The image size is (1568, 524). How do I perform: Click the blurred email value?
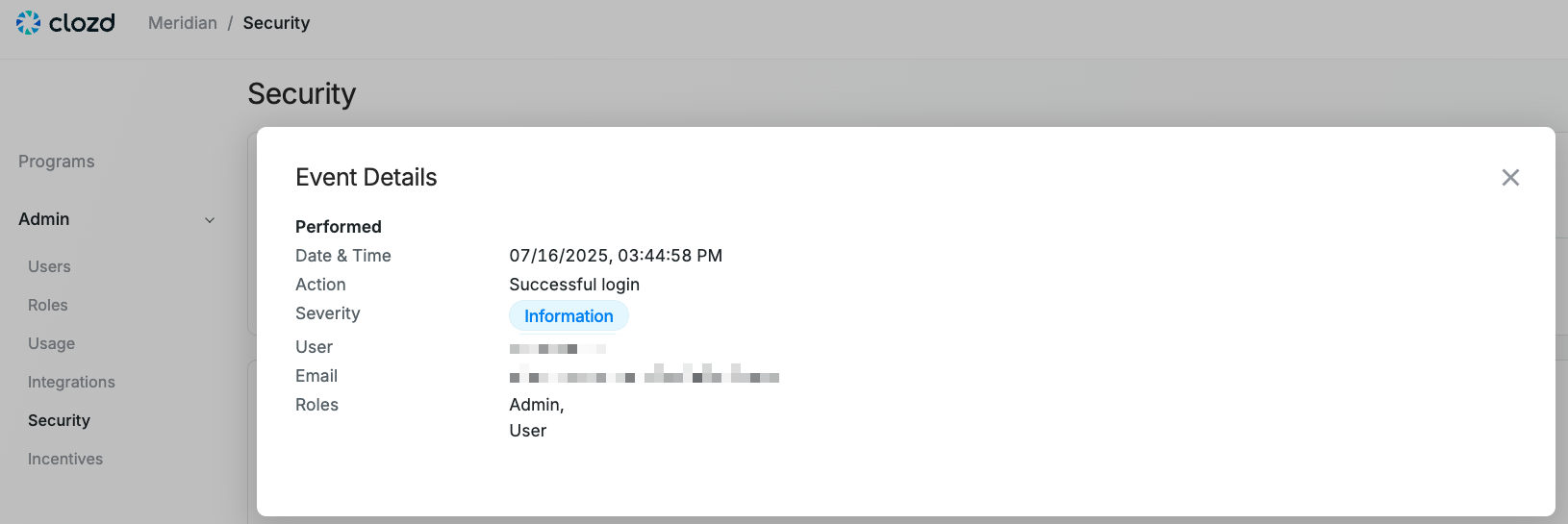point(645,375)
